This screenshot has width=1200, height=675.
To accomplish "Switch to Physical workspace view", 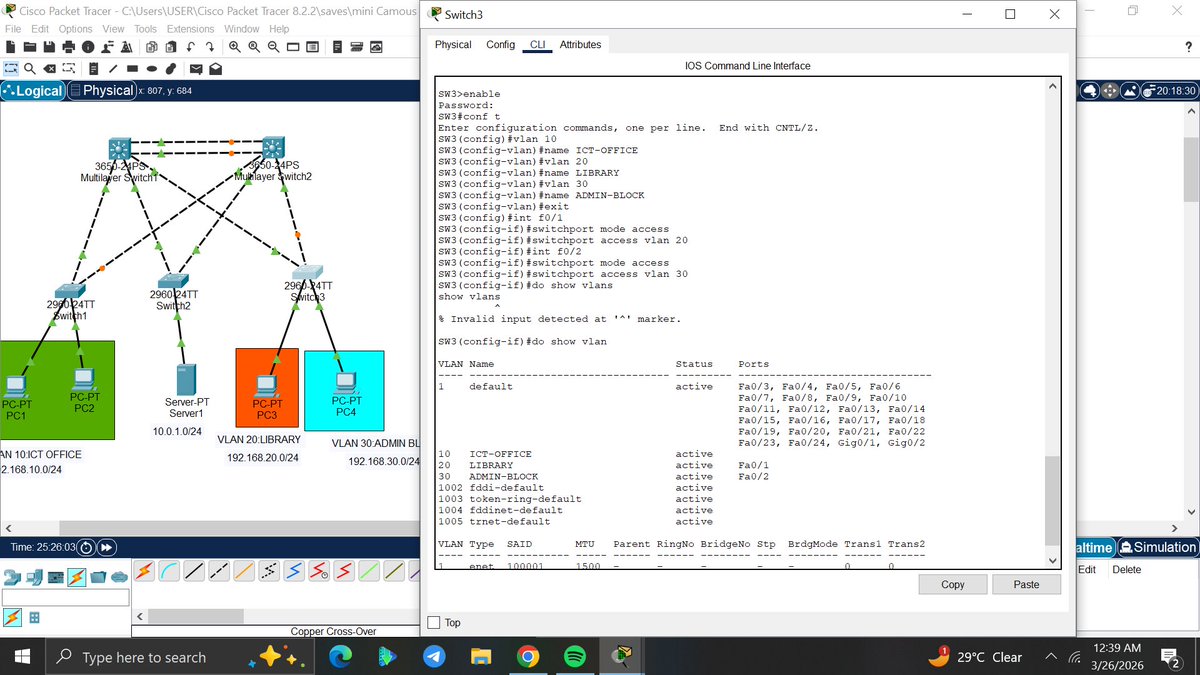I will pyautogui.click(x=102, y=90).
